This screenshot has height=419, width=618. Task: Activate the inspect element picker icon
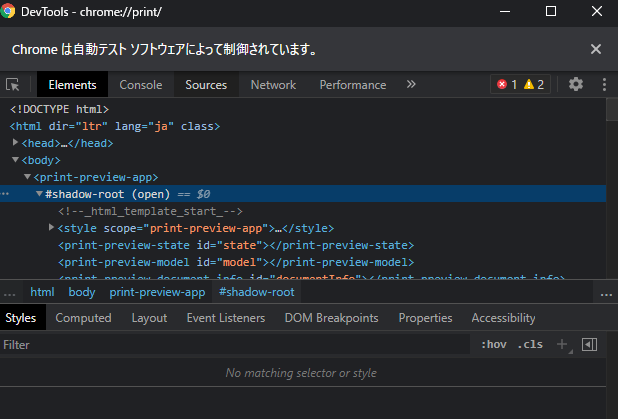click(x=13, y=84)
